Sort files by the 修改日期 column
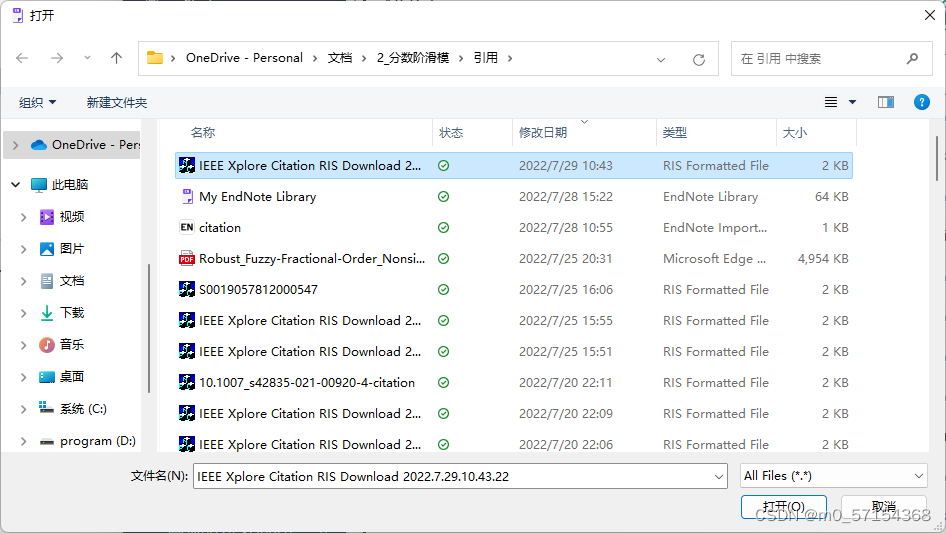The height and width of the screenshot is (533, 946). pyautogui.click(x=543, y=133)
